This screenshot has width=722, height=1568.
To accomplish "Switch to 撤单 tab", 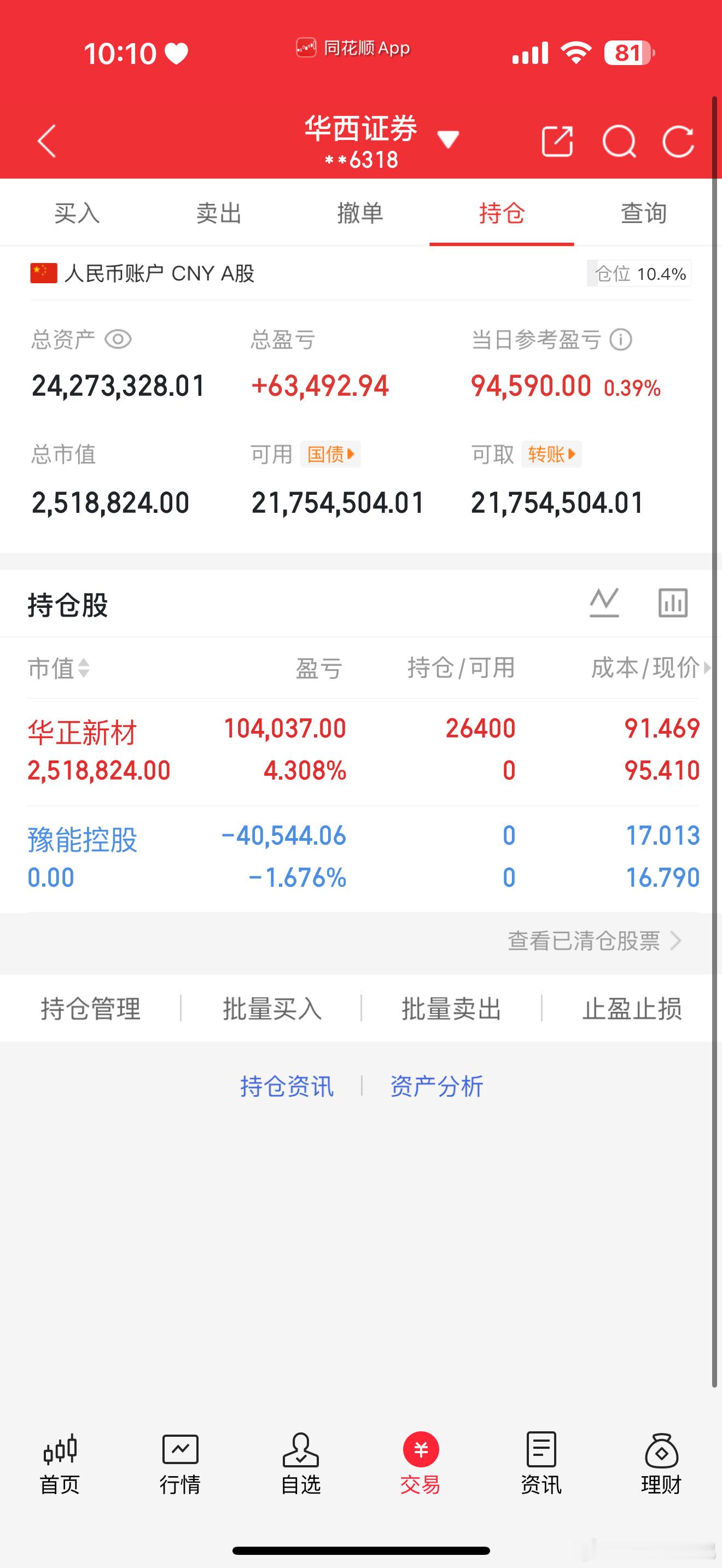I will pos(360,213).
